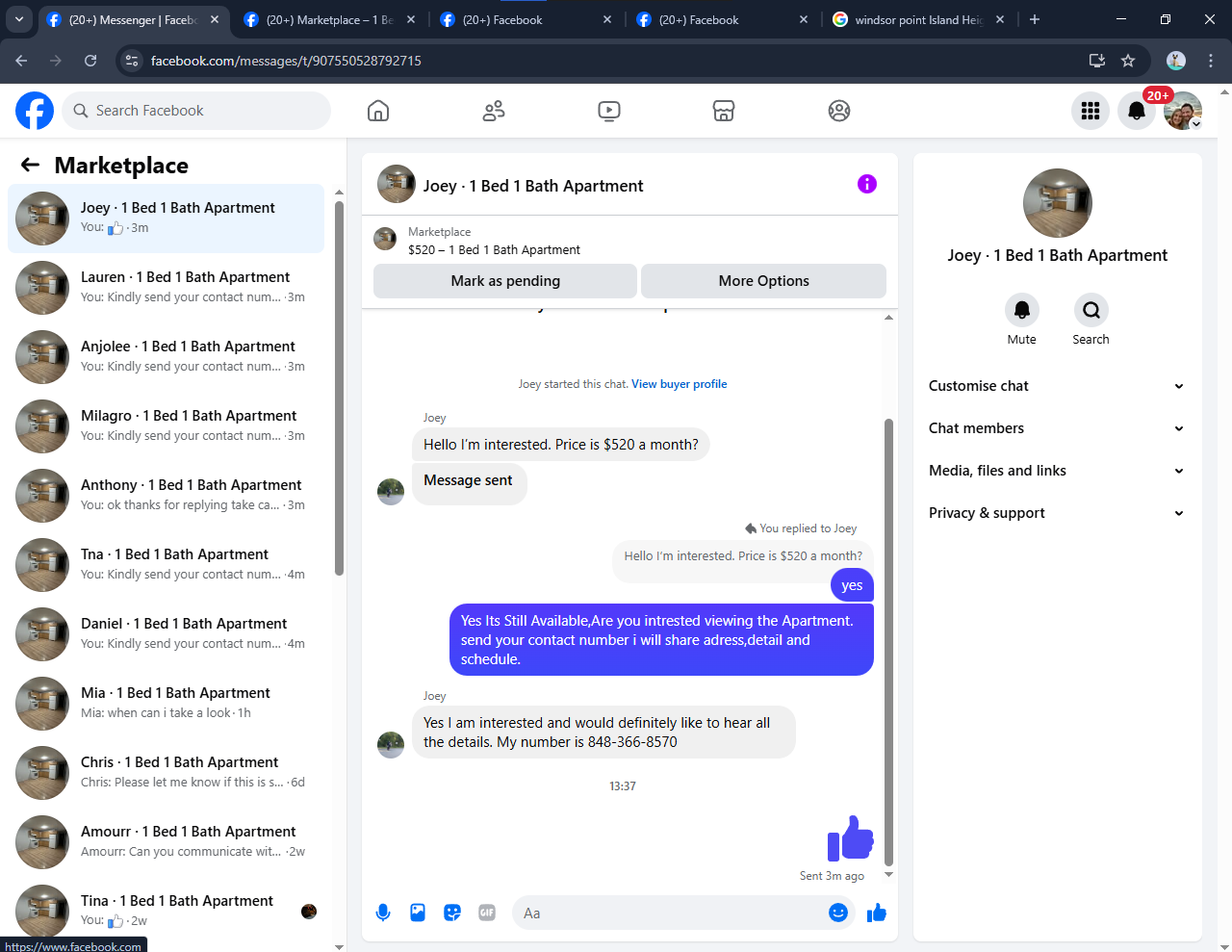Switch to the third Facebook browser tab
The width and height of the screenshot is (1232, 952).
tap(526, 19)
